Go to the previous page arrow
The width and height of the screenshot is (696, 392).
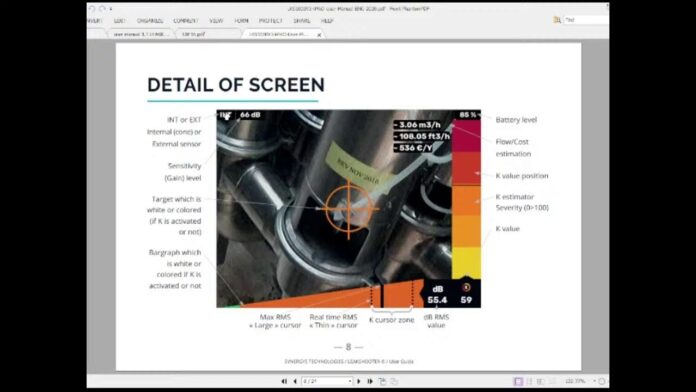coord(295,381)
